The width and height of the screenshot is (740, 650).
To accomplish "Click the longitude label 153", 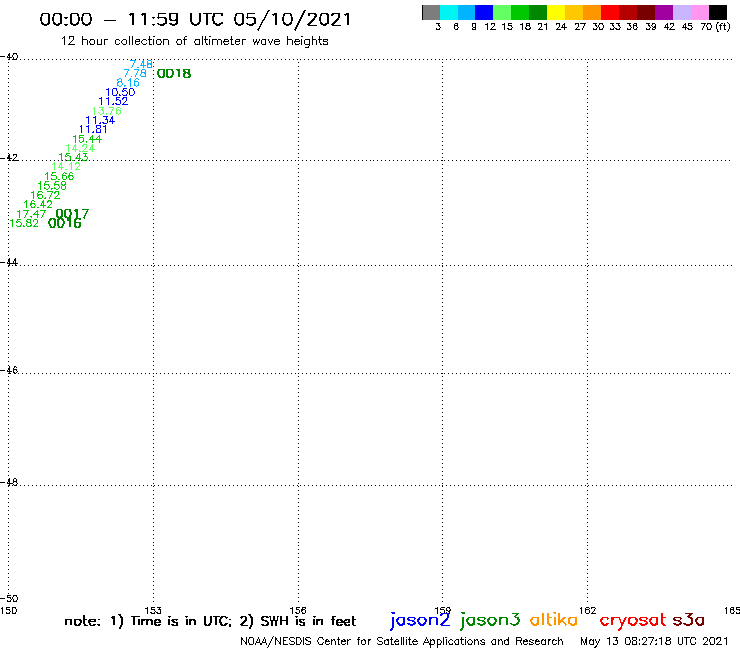I will tap(153, 610).
